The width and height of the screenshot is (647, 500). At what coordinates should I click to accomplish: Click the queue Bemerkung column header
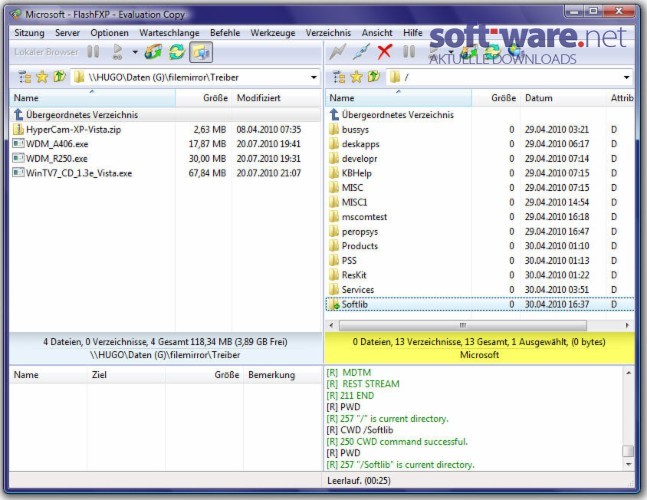tap(283, 375)
